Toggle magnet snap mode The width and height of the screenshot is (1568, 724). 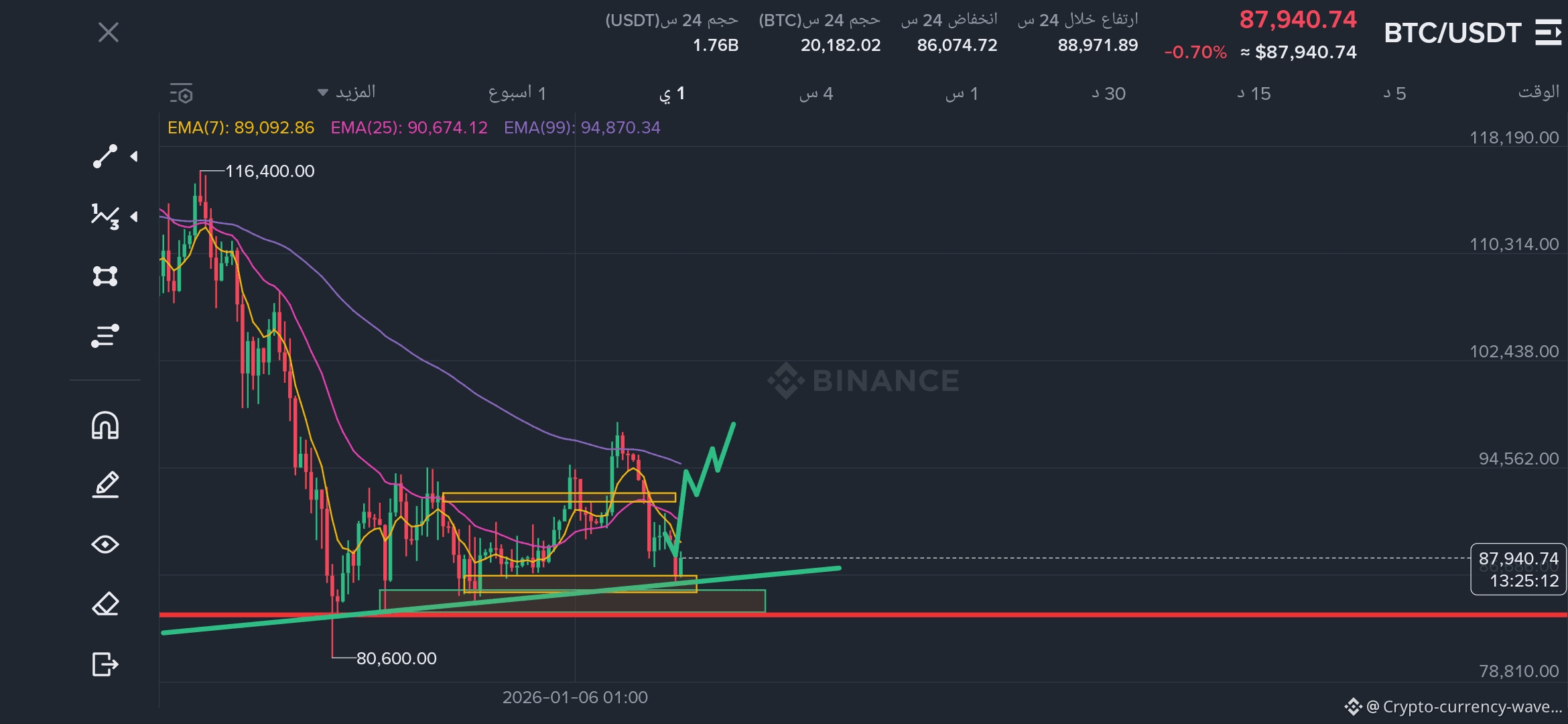click(x=105, y=426)
